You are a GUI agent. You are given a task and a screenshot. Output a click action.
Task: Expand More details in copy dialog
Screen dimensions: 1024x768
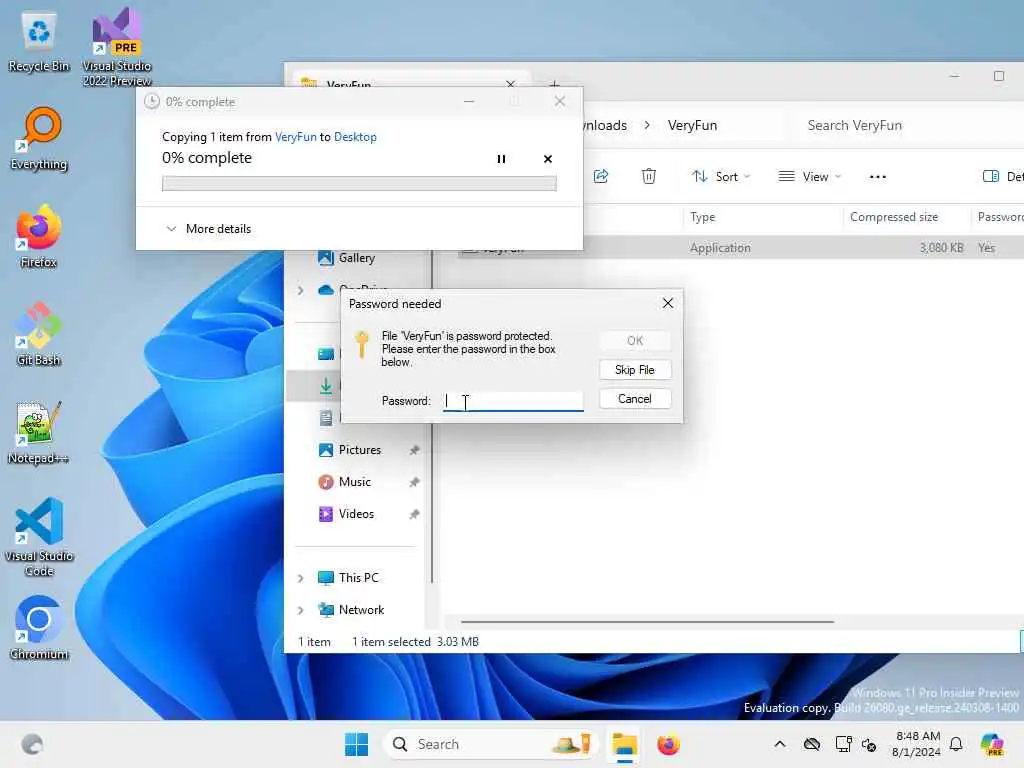(209, 229)
